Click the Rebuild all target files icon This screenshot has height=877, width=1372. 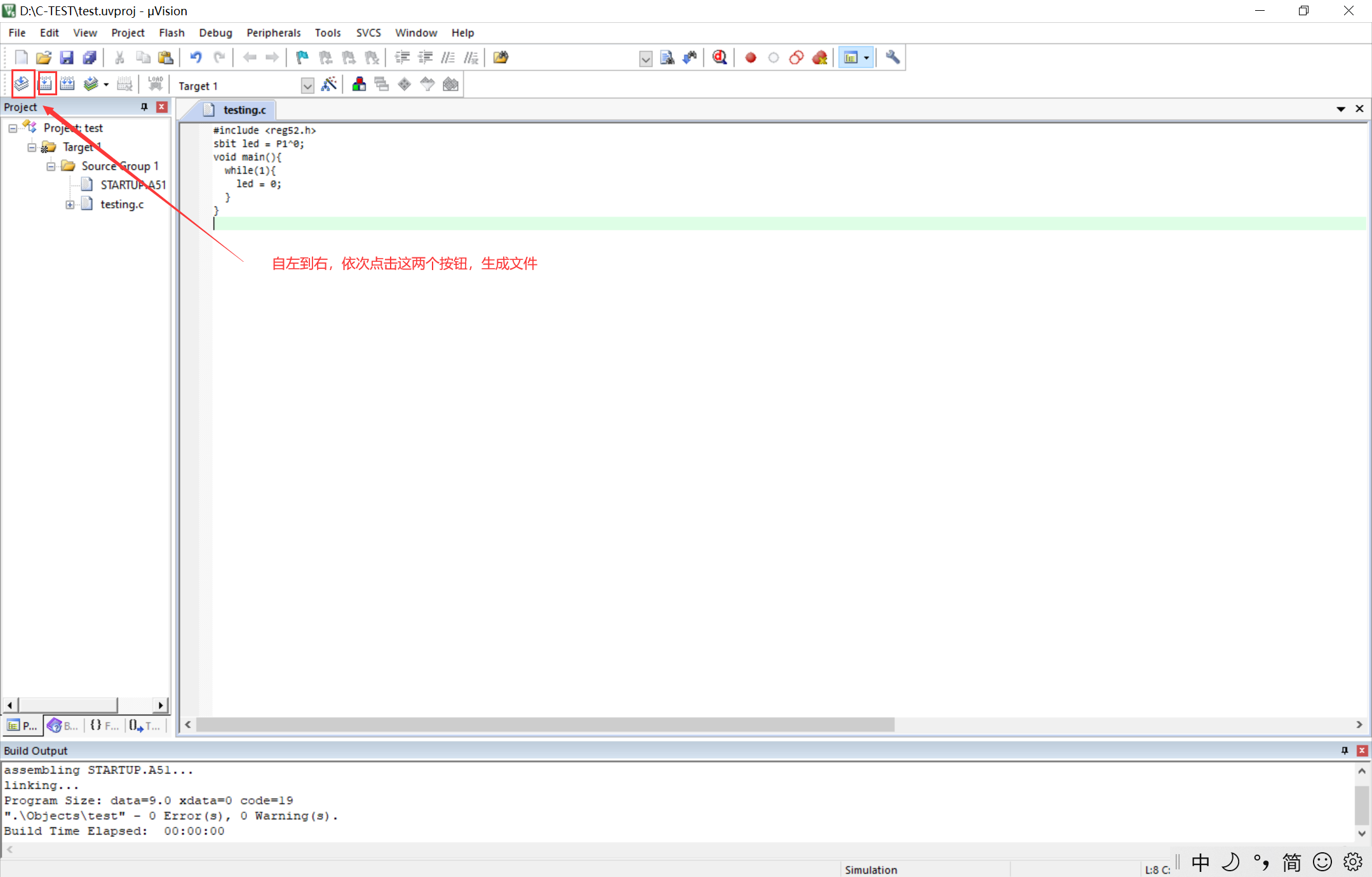point(67,84)
